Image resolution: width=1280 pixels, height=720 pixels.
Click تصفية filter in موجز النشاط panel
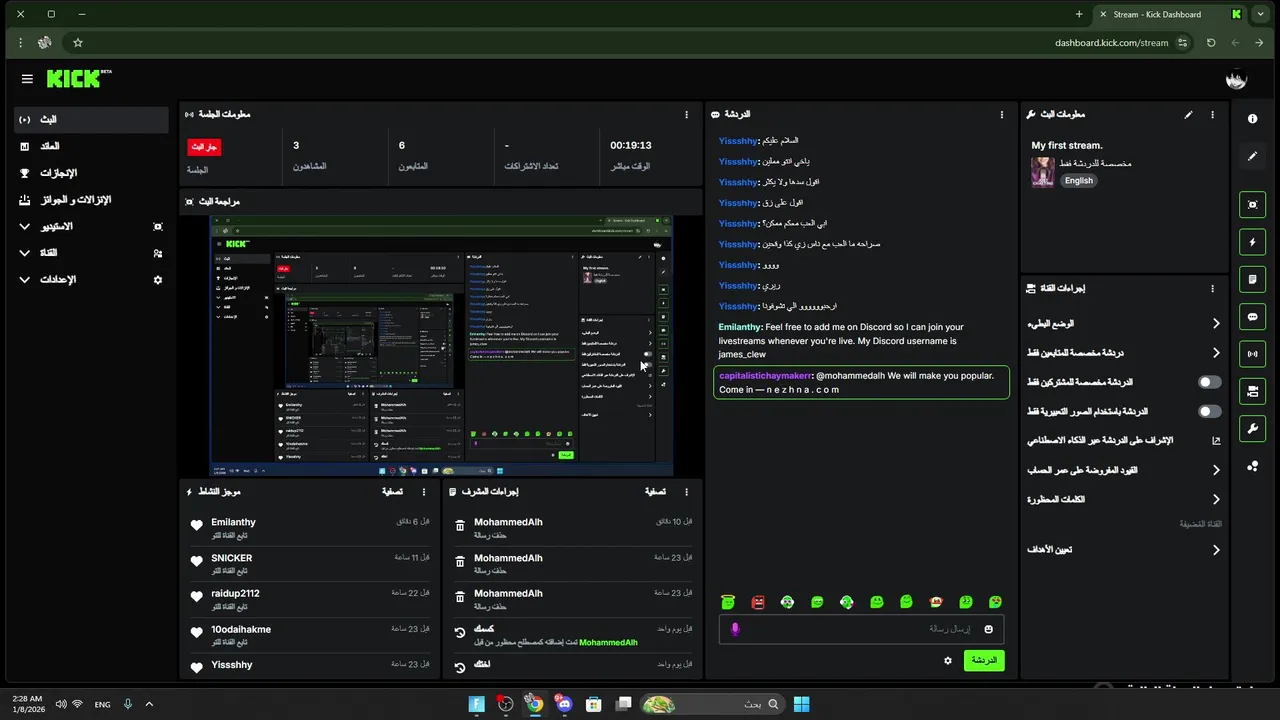point(392,492)
